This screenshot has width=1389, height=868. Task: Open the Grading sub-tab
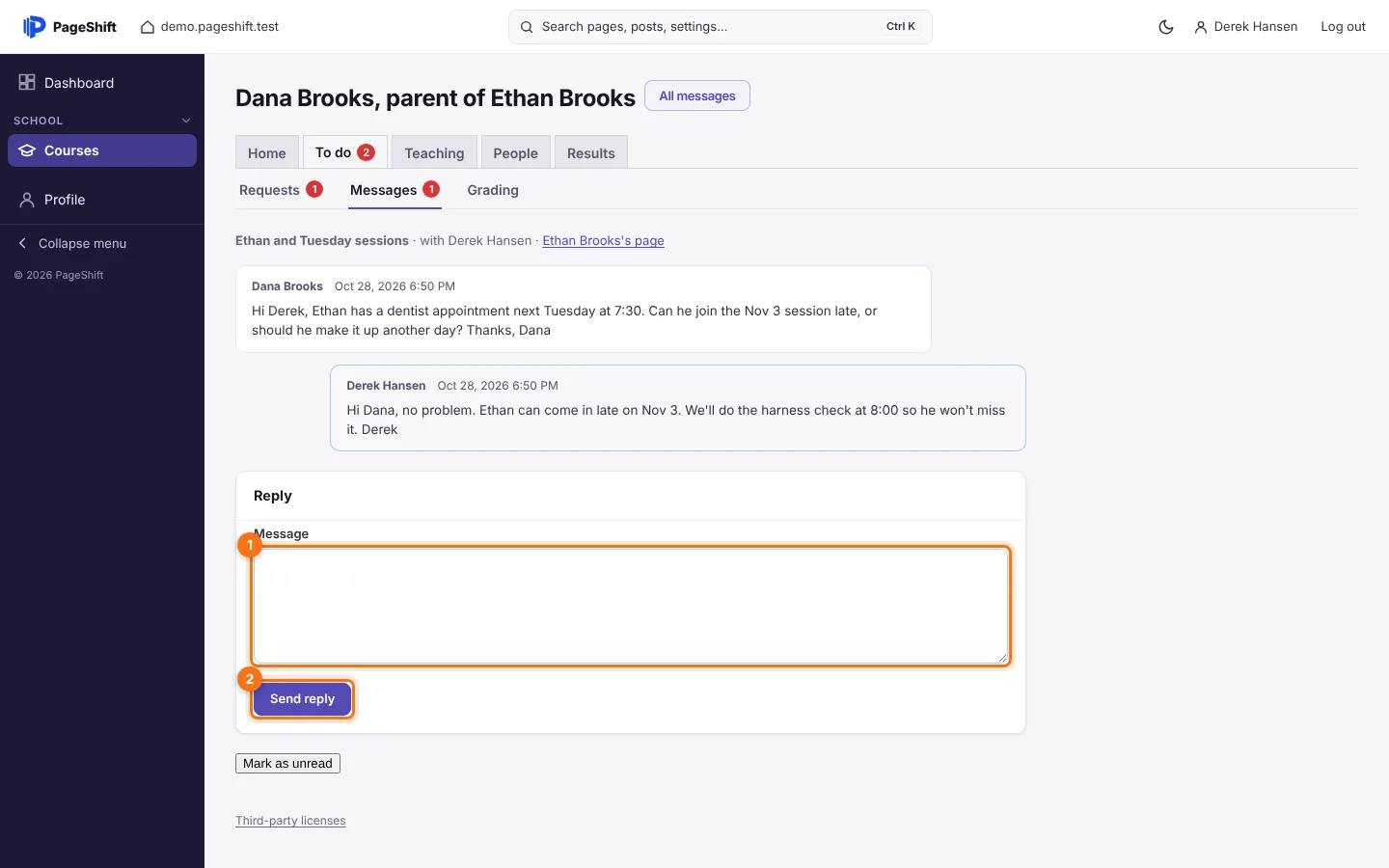click(x=493, y=190)
